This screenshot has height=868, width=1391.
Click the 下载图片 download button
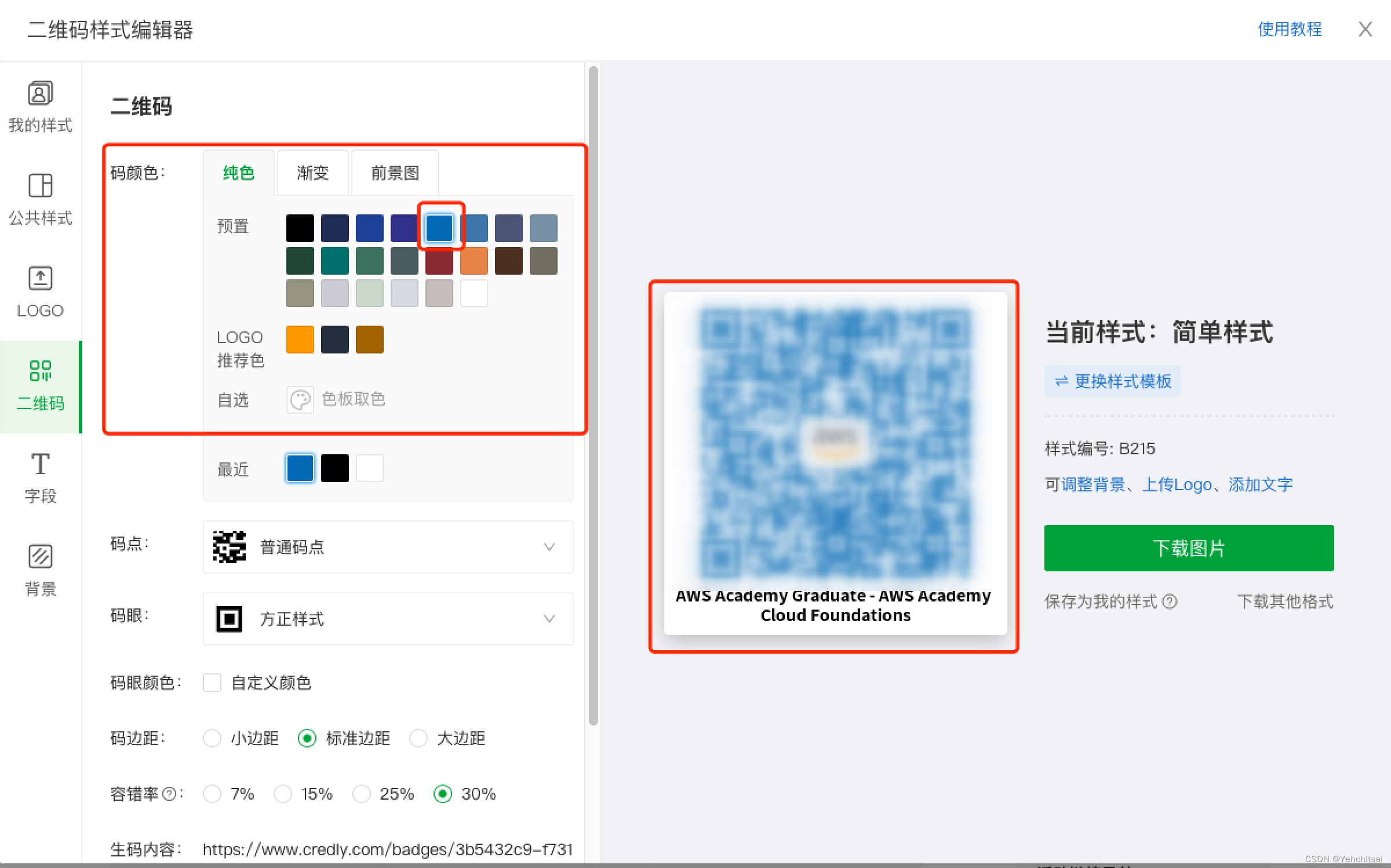point(1188,548)
